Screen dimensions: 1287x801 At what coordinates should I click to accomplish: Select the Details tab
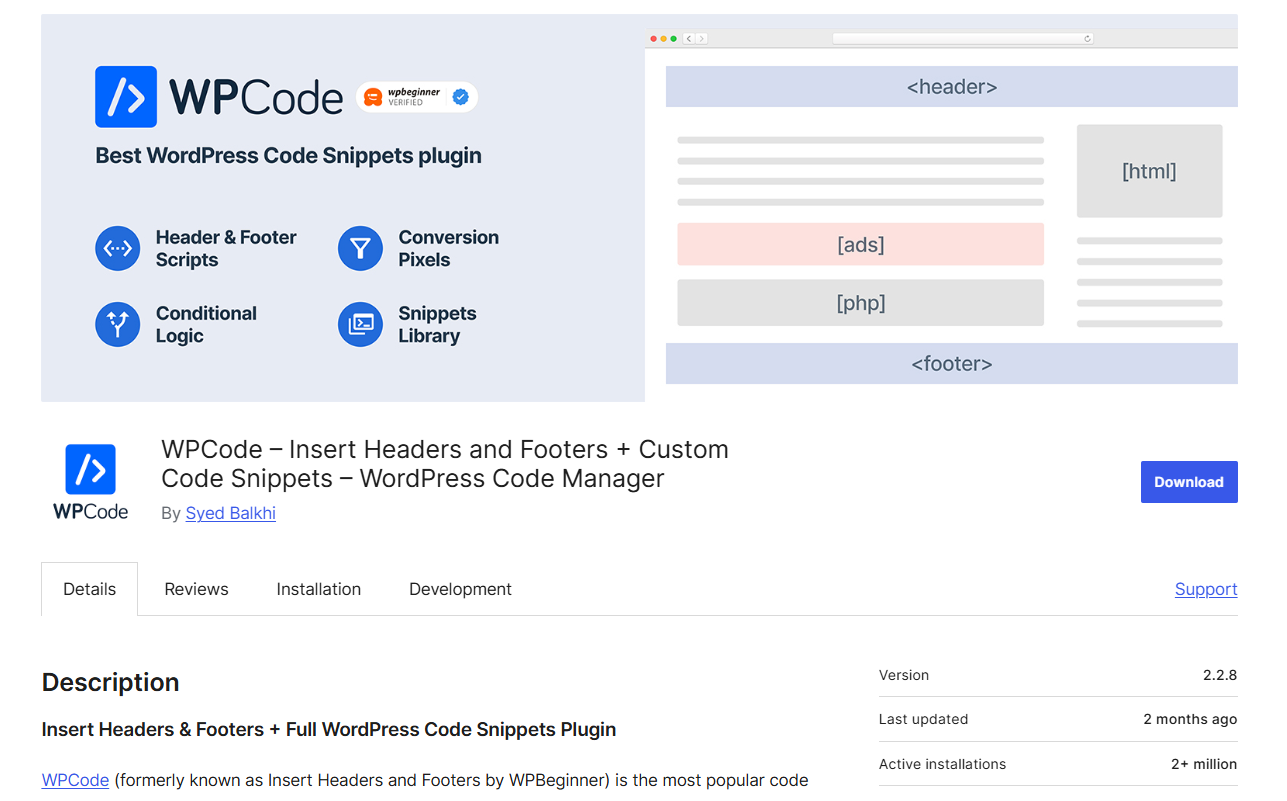pyautogui.click(x=89, y=589)
